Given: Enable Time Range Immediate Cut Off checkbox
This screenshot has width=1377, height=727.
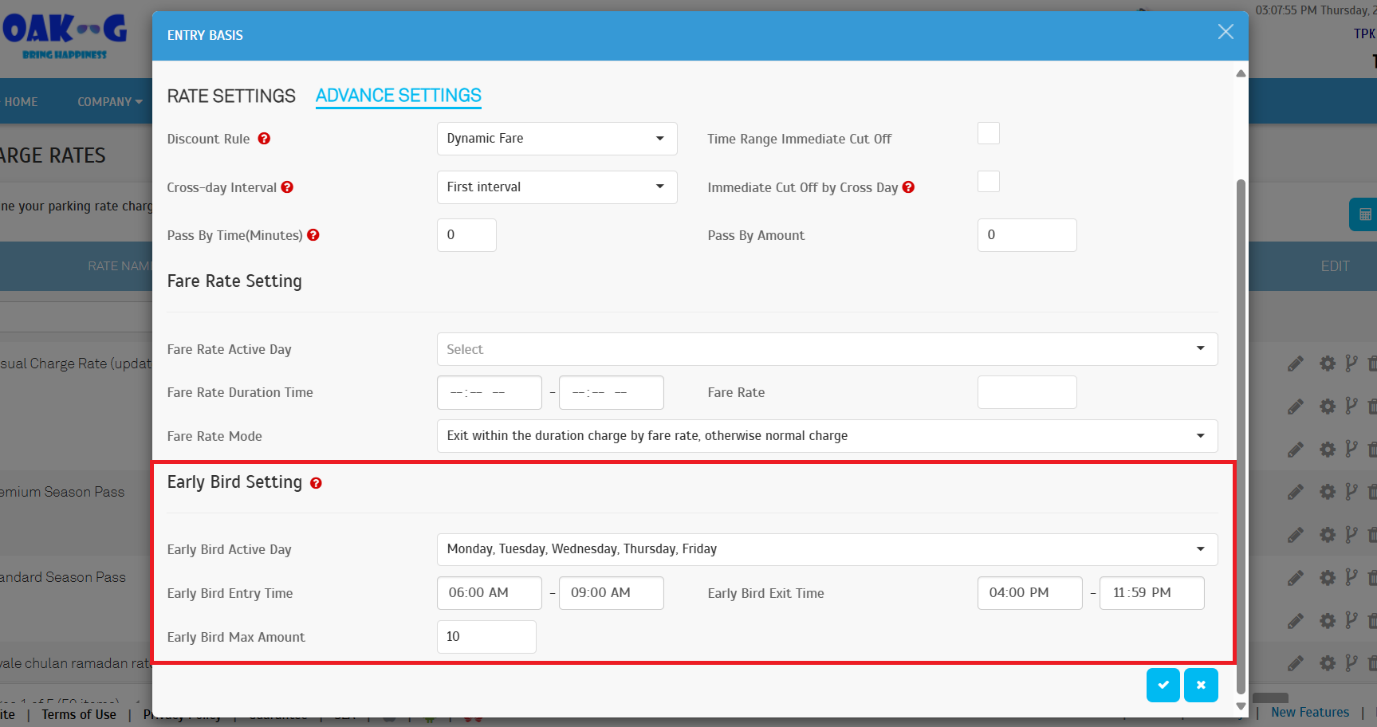Looking at the screenshot, I should [x=988, y=134].
